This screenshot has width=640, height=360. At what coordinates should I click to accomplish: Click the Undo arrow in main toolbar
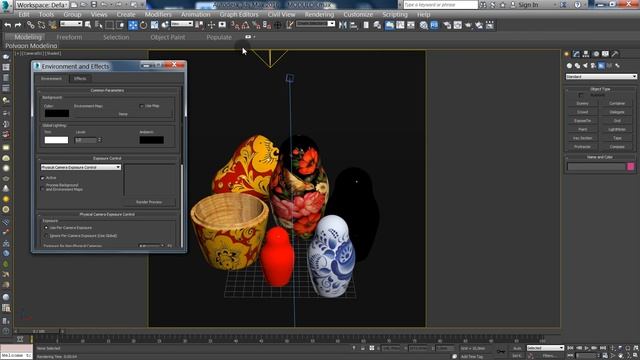pyautogui.click(x=7, y=25)
